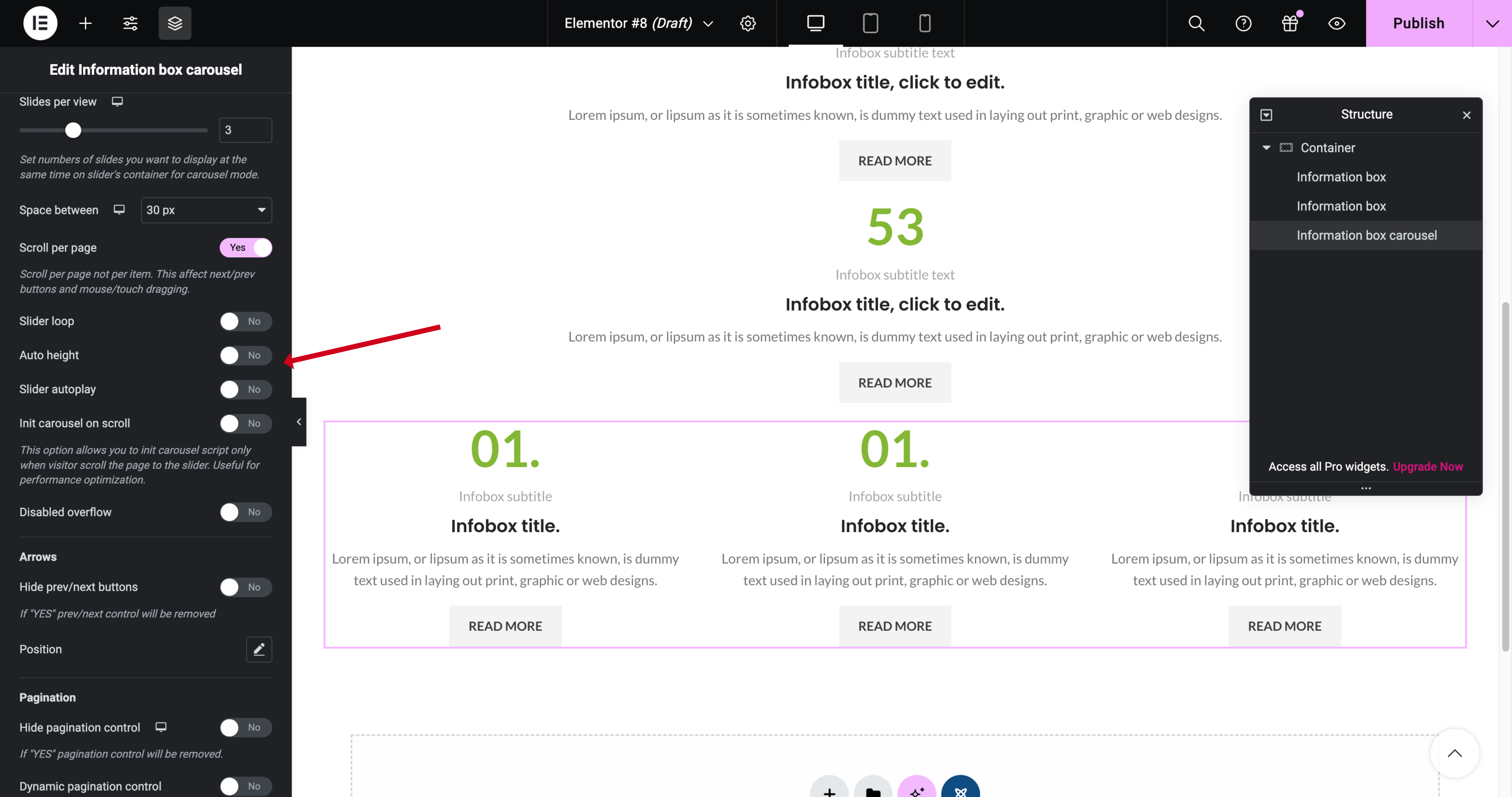Open the Finder search icon
The height and width of the screenshot is (797, 1512).
tap(1196, 24)
